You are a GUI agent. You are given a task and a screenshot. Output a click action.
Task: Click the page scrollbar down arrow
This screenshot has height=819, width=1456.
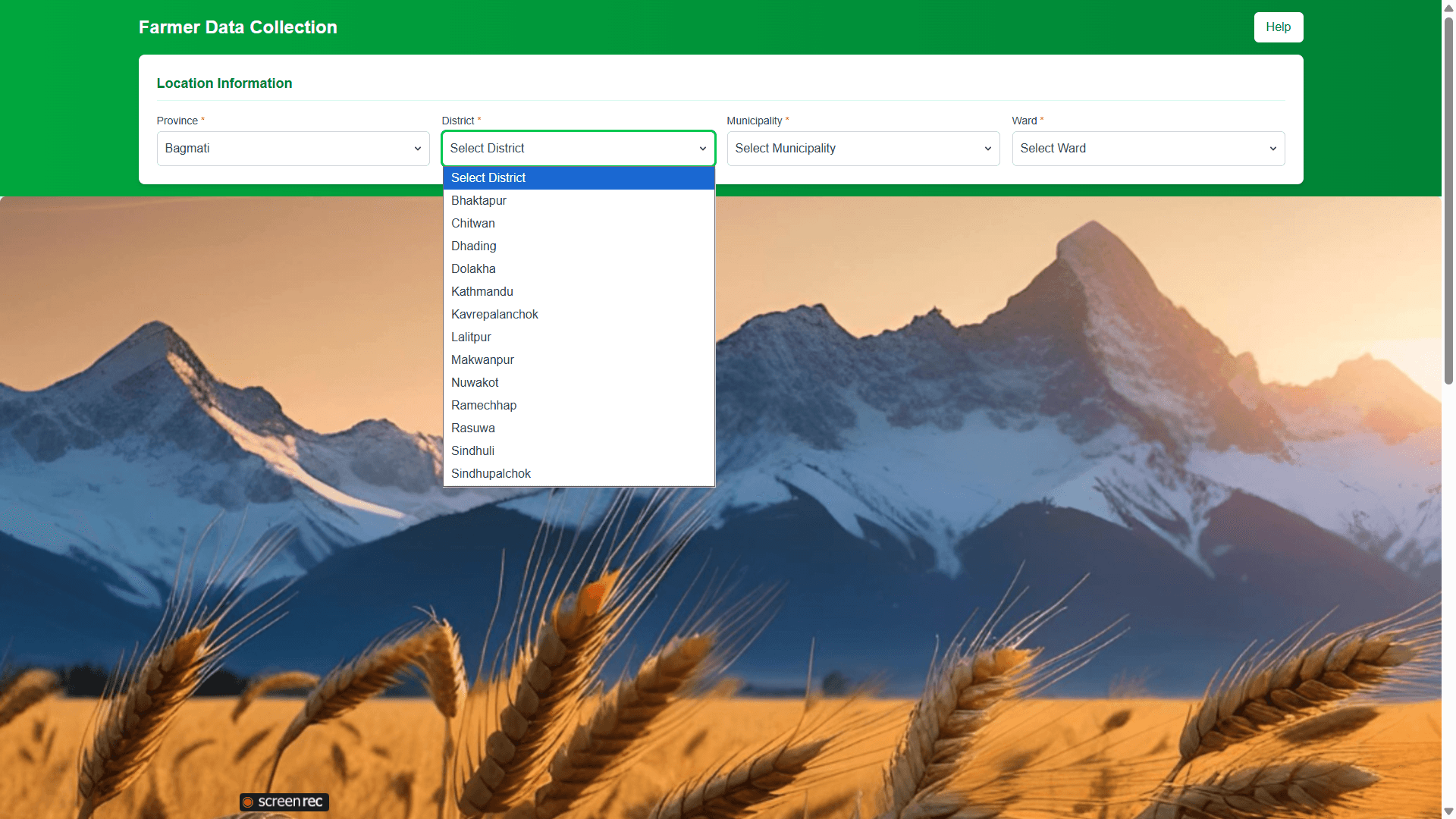pyautogui.click(x=1448, y=811)
